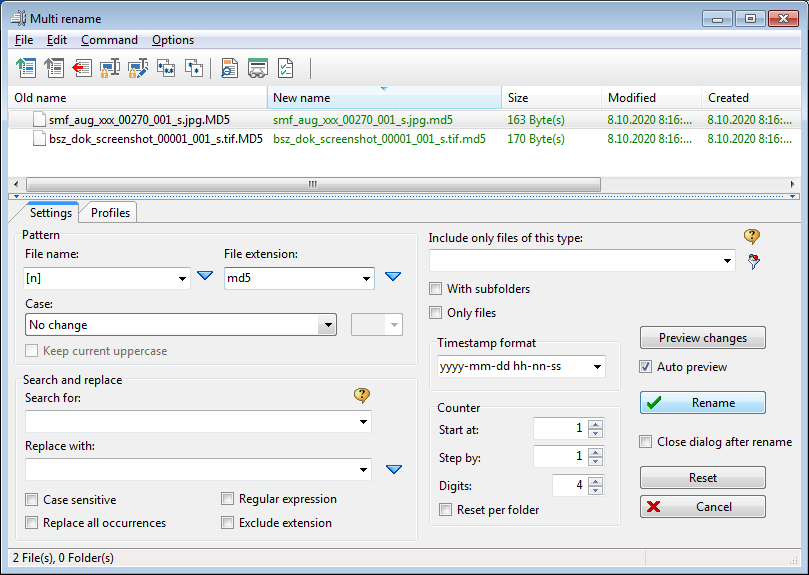809x575 pixels.
Task: Increase the Start at counter value
Action: (x=595, y=425)
